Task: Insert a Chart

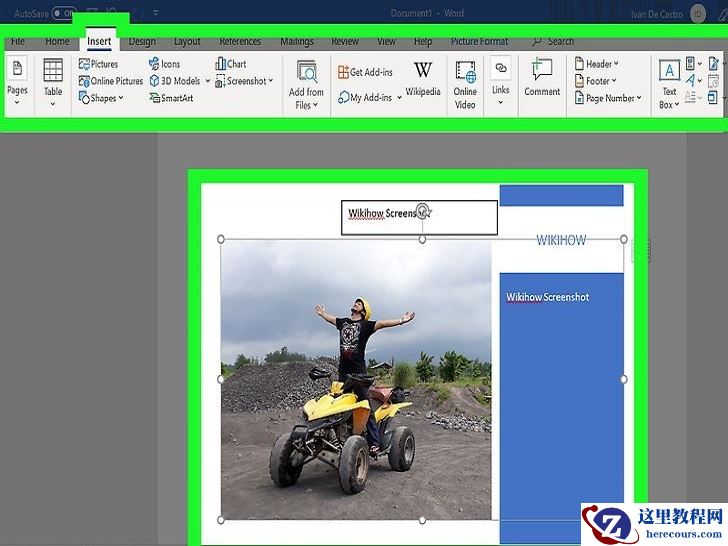Action: (231, 64)
